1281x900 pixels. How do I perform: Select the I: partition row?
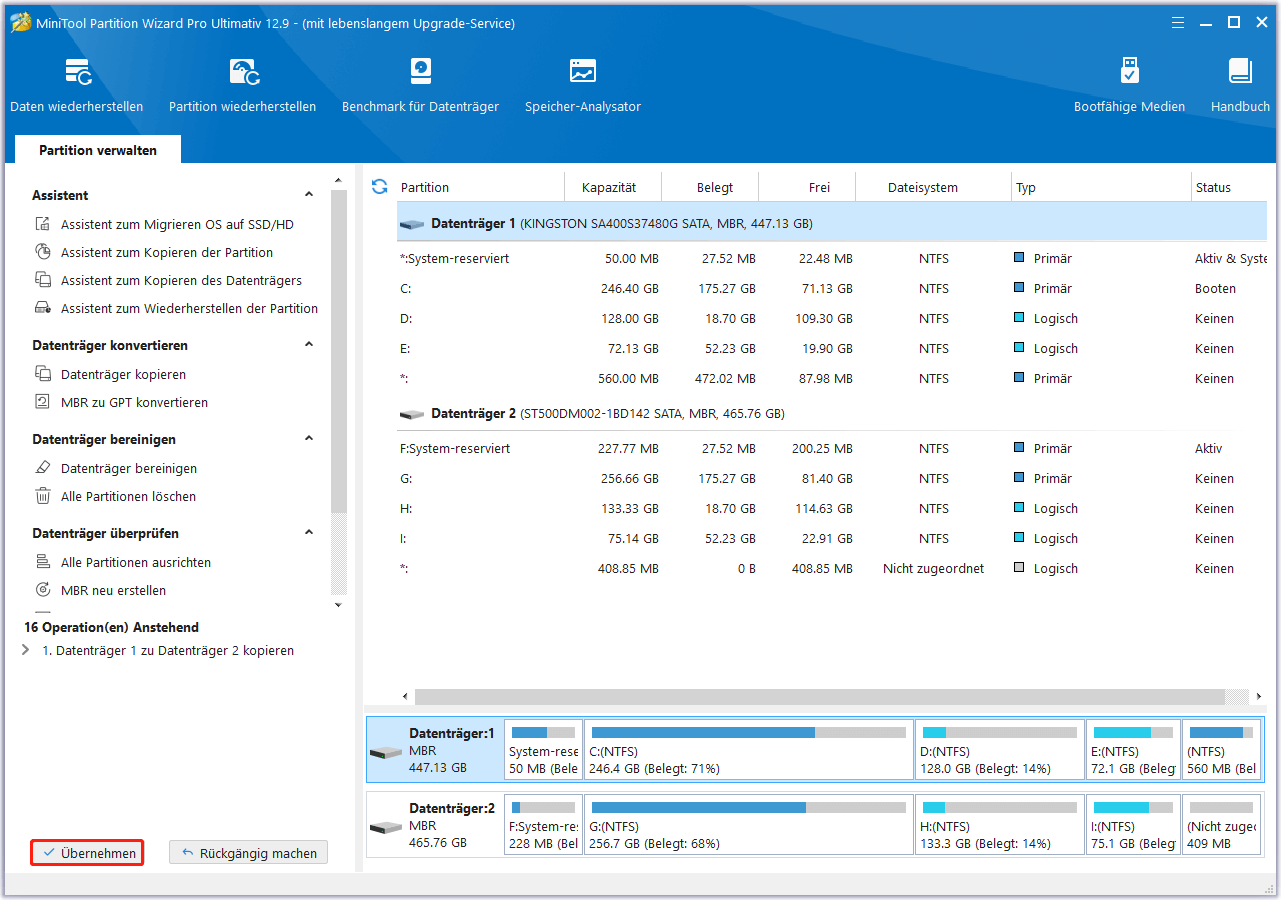coord(832,539)
